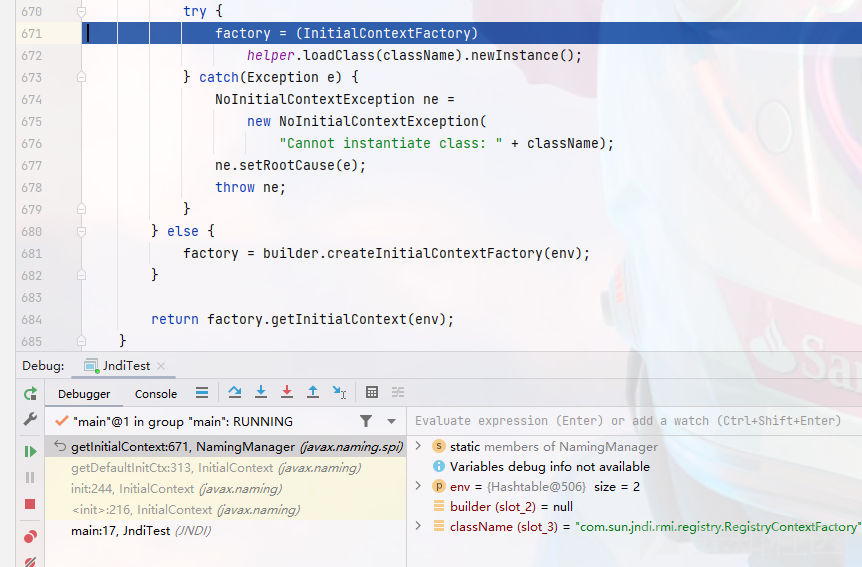The height and width of the screenshot is (567, 862).
Task: Select <init>:216 InitialContext frame
Action: (226, 510)
